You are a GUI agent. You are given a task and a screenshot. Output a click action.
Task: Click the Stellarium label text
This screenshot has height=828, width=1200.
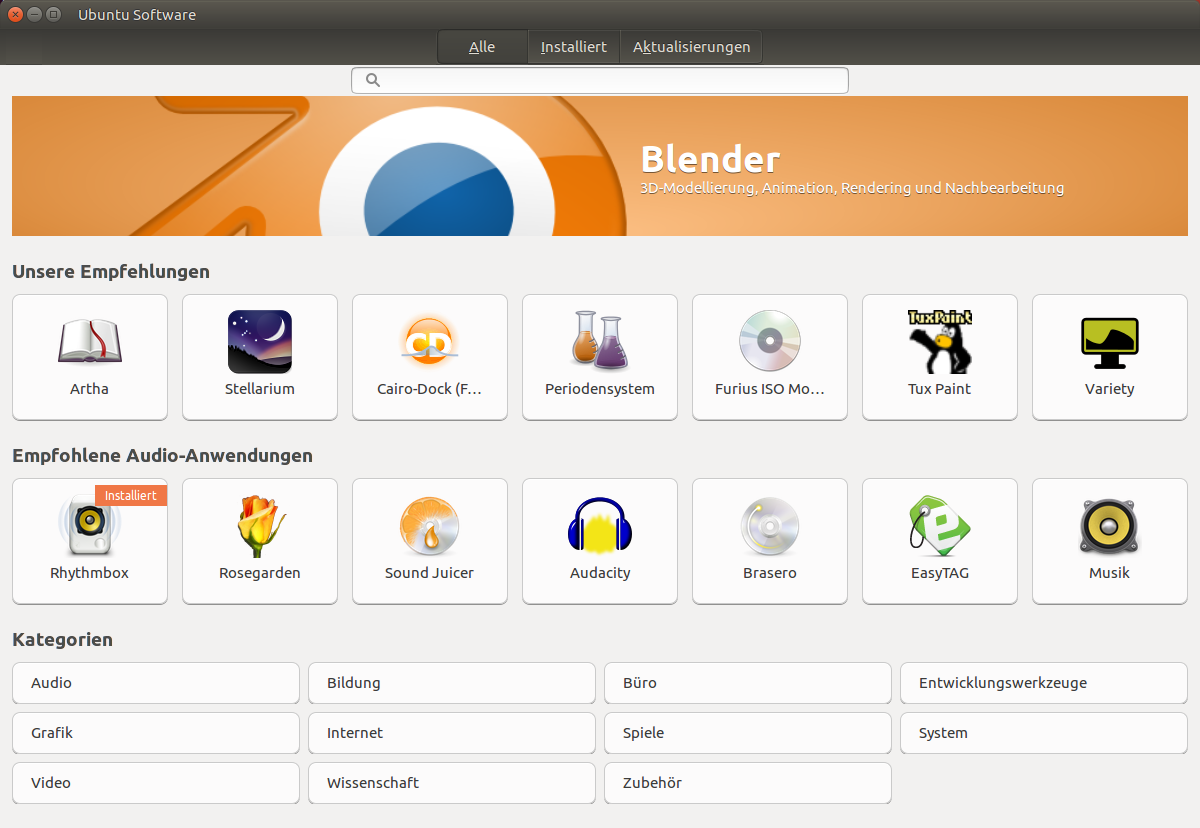[x=260, y=389]
